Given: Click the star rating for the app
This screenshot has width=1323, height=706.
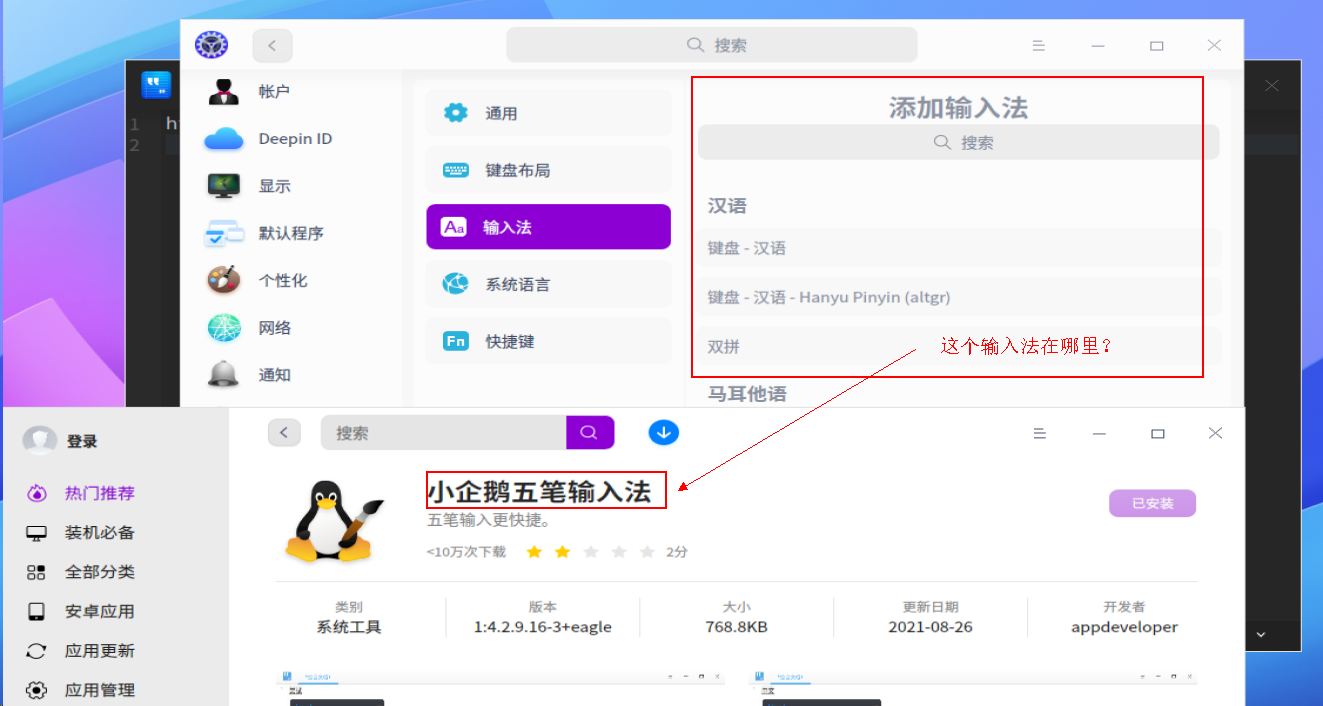Looking at the screenshot, I should 590,552.
